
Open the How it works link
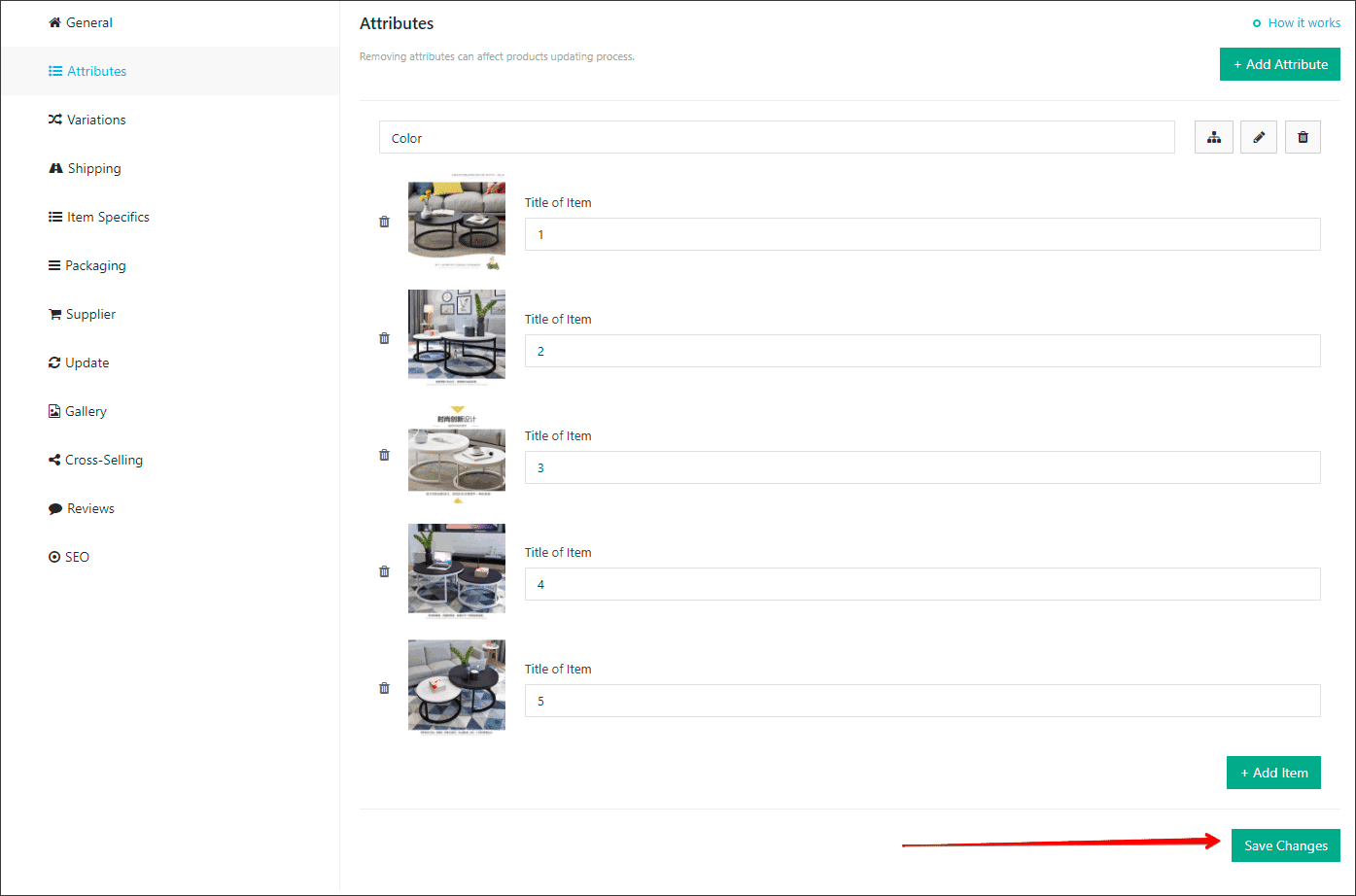coord(1297,22)
